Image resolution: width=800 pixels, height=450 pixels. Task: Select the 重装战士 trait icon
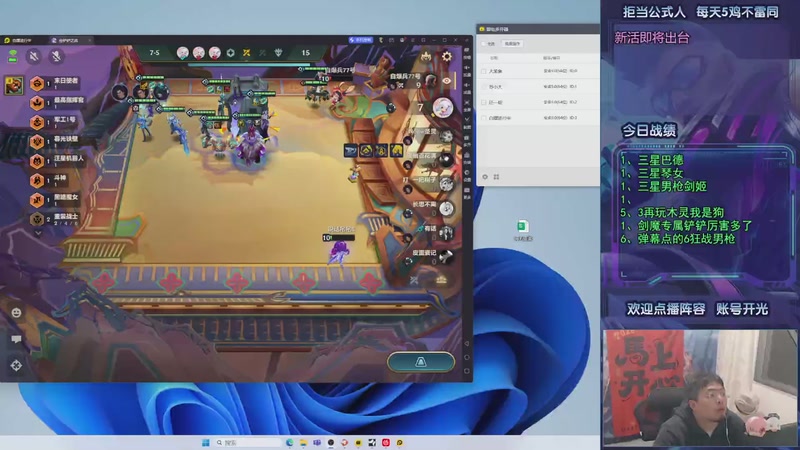click(x=37, y=219)
